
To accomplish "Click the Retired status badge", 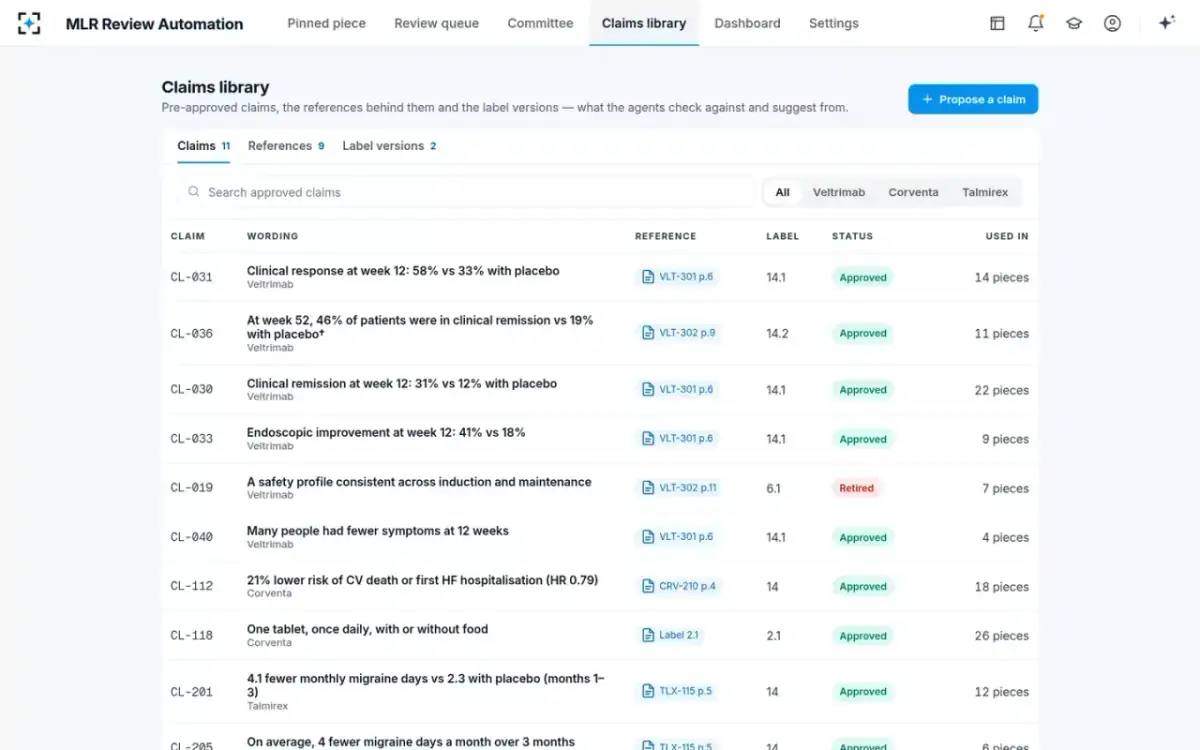I will pyautogui.click(x=857, y=488).
